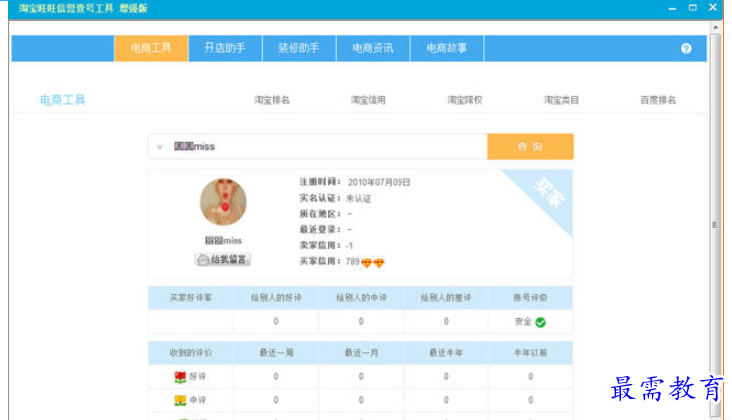Click the 半年以前 column header
The height and width of the screenshot is (420, 732).
[x=530, y=353]
